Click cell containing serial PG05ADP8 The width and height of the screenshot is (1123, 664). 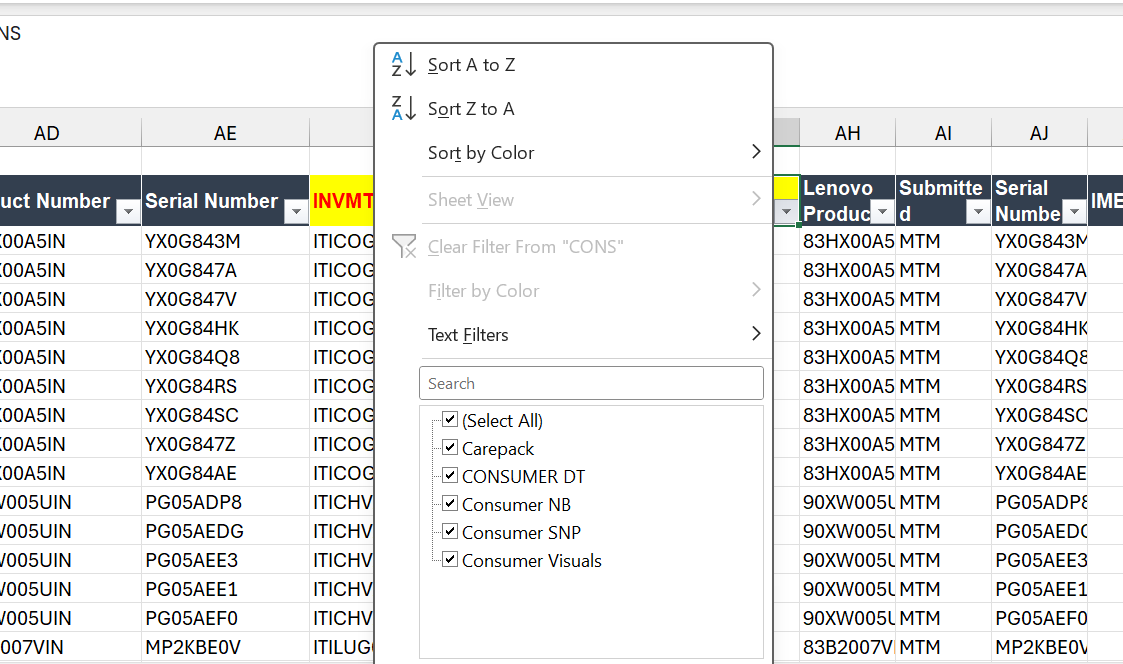click(225, 502)
